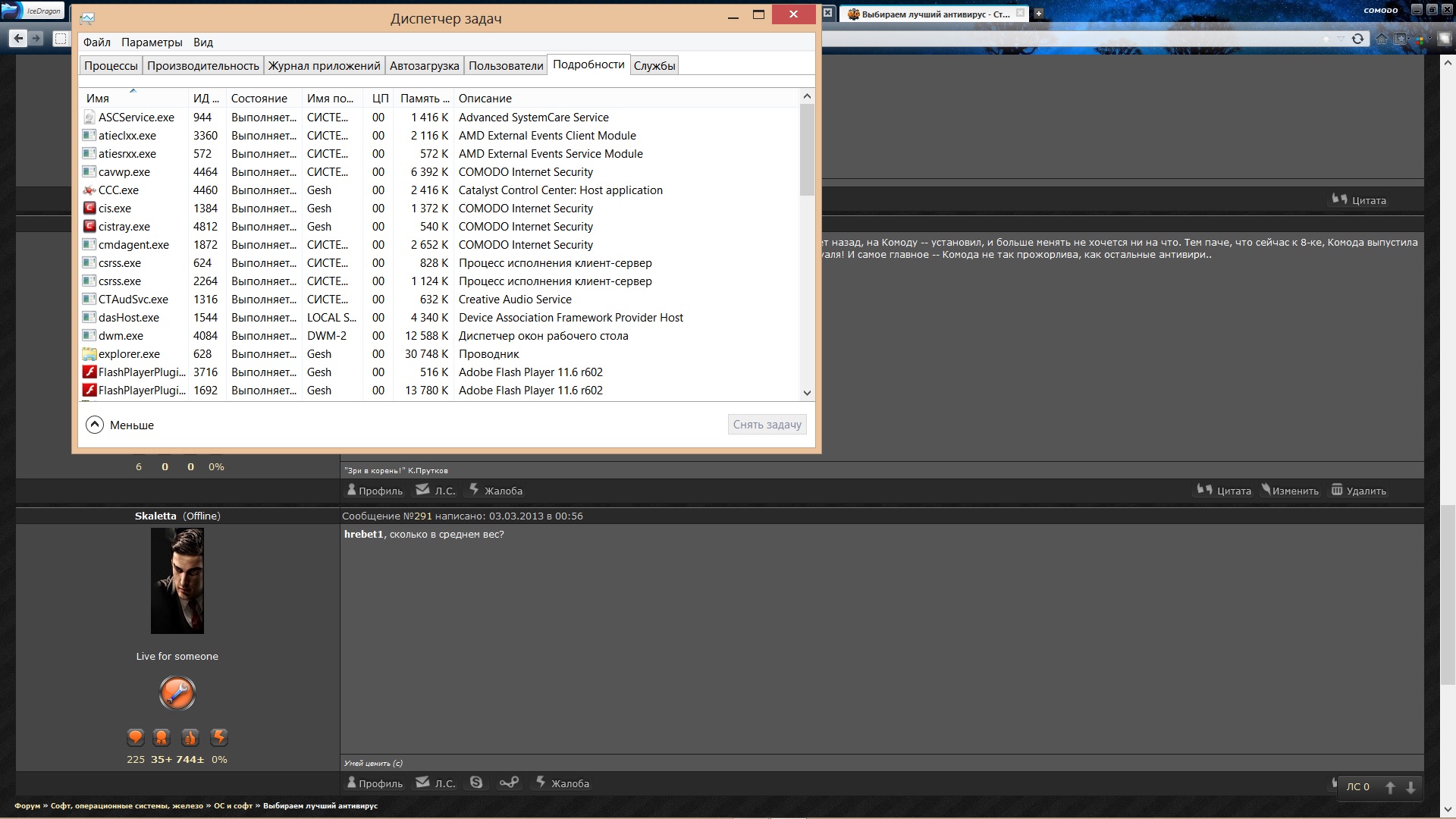Sort by the 'Имя' column header
This screenshot has width=1456, height=819.
pos(133,98)
